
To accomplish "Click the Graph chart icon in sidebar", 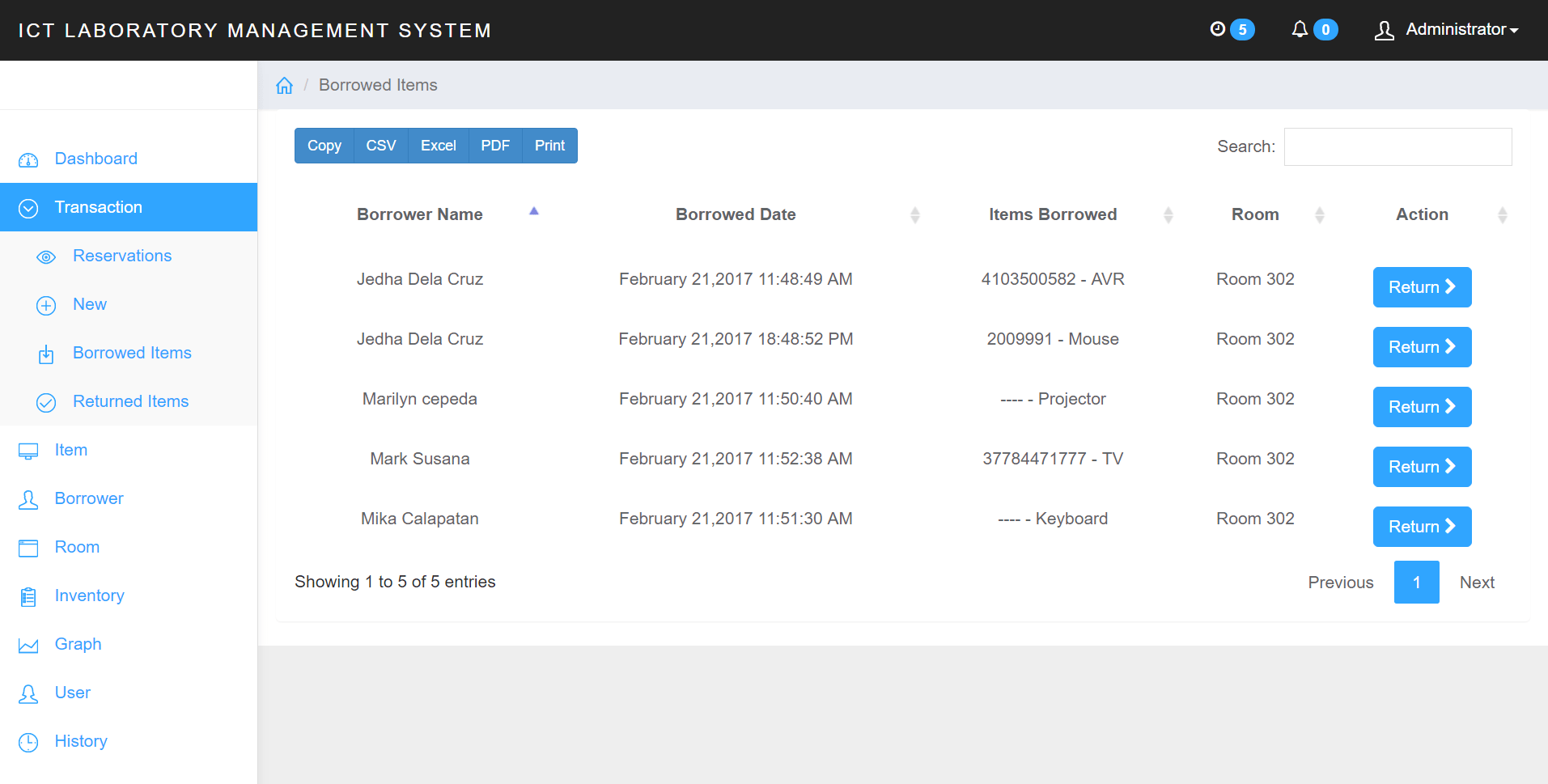I will pos(28,645).
